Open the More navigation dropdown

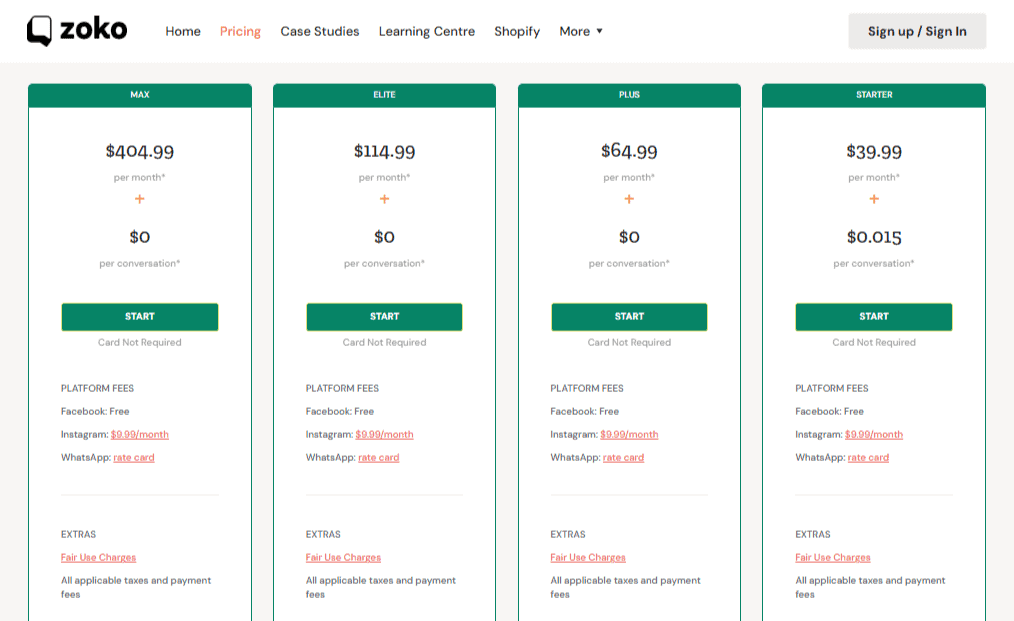click(x=580, y=31)
